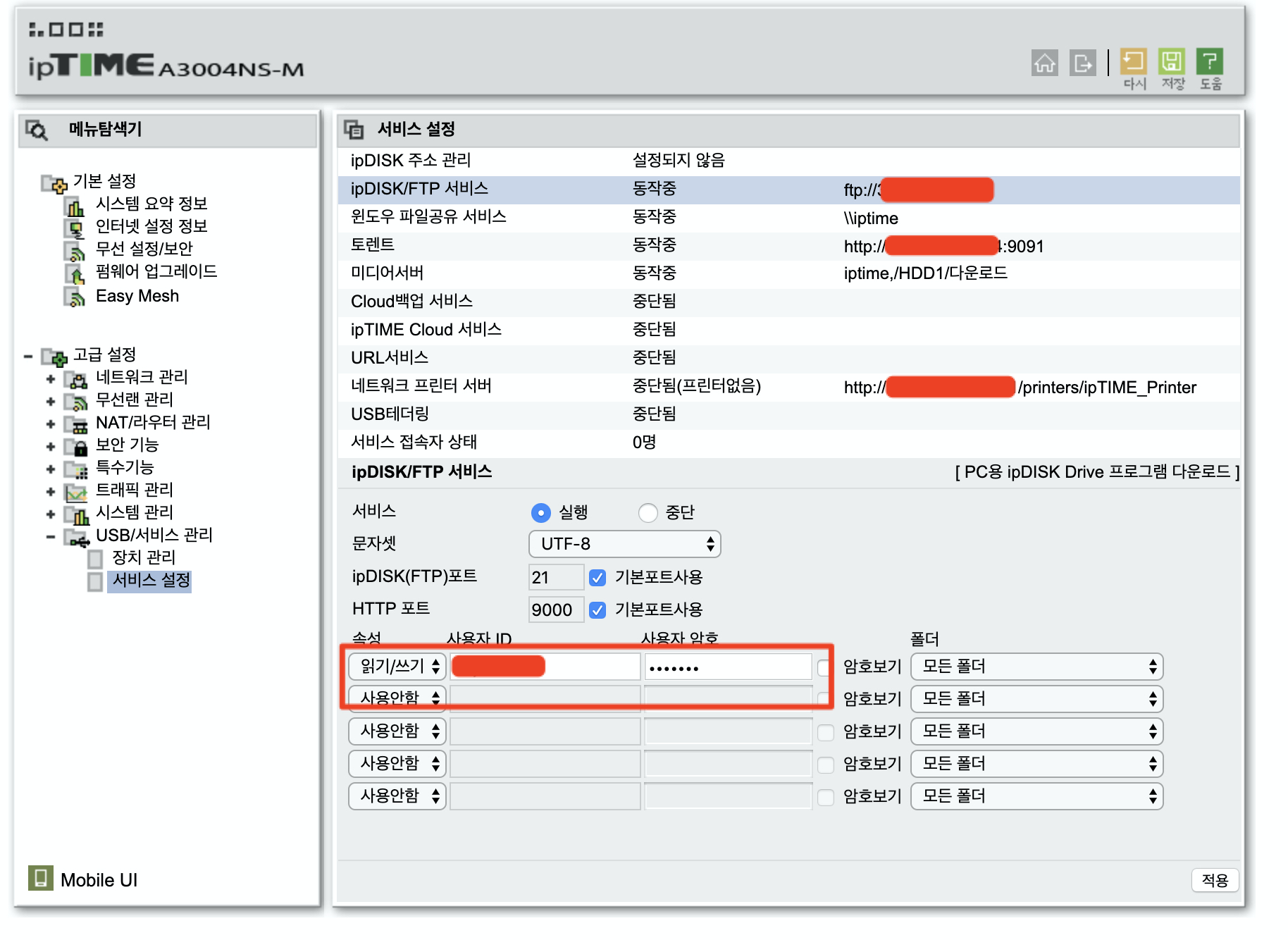Click the 시스템 요약 정보 icon
1288x940 pixels.
[75, 205]
